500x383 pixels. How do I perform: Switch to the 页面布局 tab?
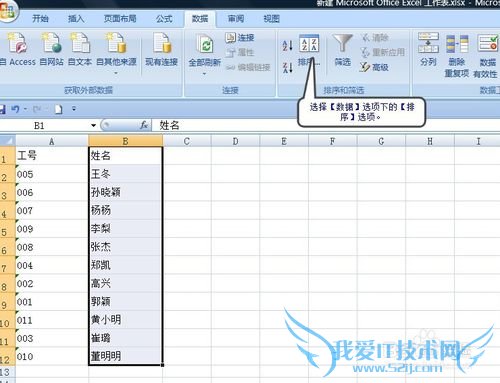(120, 19)
